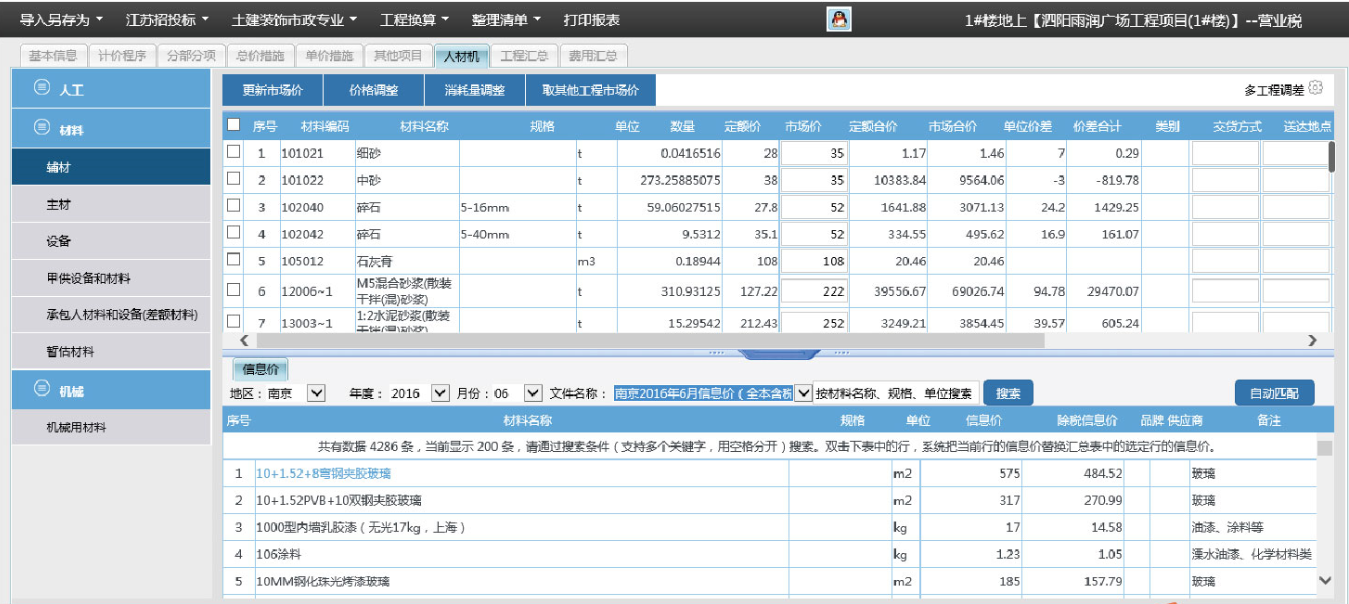Click the down arrow of the info price list scrollbar
Image resolution: width=1349 pixels, height=604 pixels.
[1326, 580]
